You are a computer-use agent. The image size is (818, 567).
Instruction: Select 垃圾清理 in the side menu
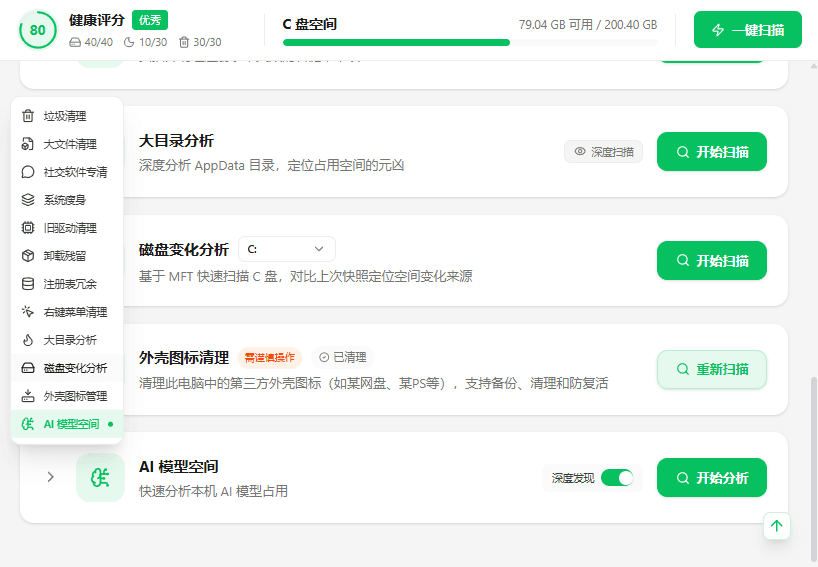click(67, 116)
